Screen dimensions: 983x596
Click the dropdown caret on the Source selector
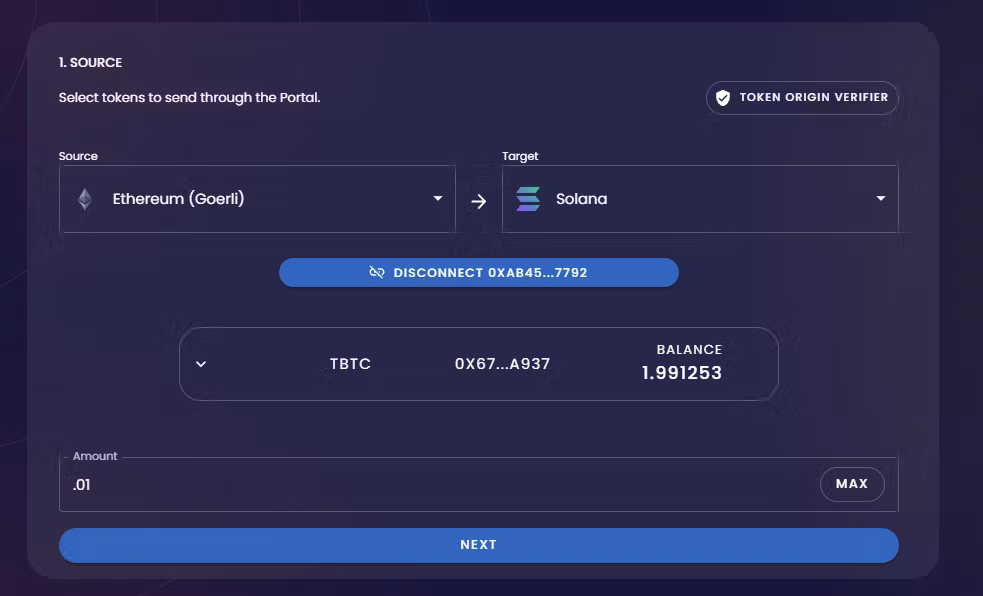pos(437,198)
